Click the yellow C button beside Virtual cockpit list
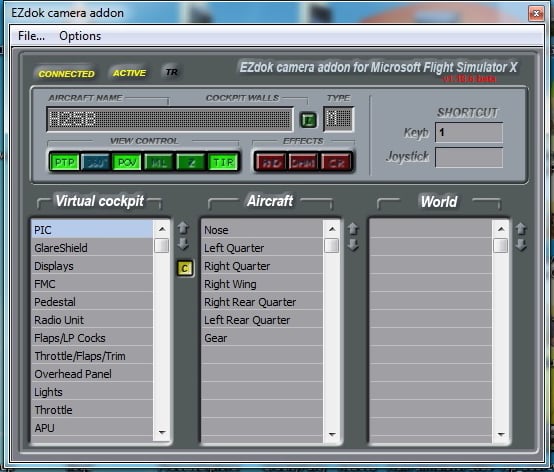This screenshot has width=554, height=472. click(185, 269)
